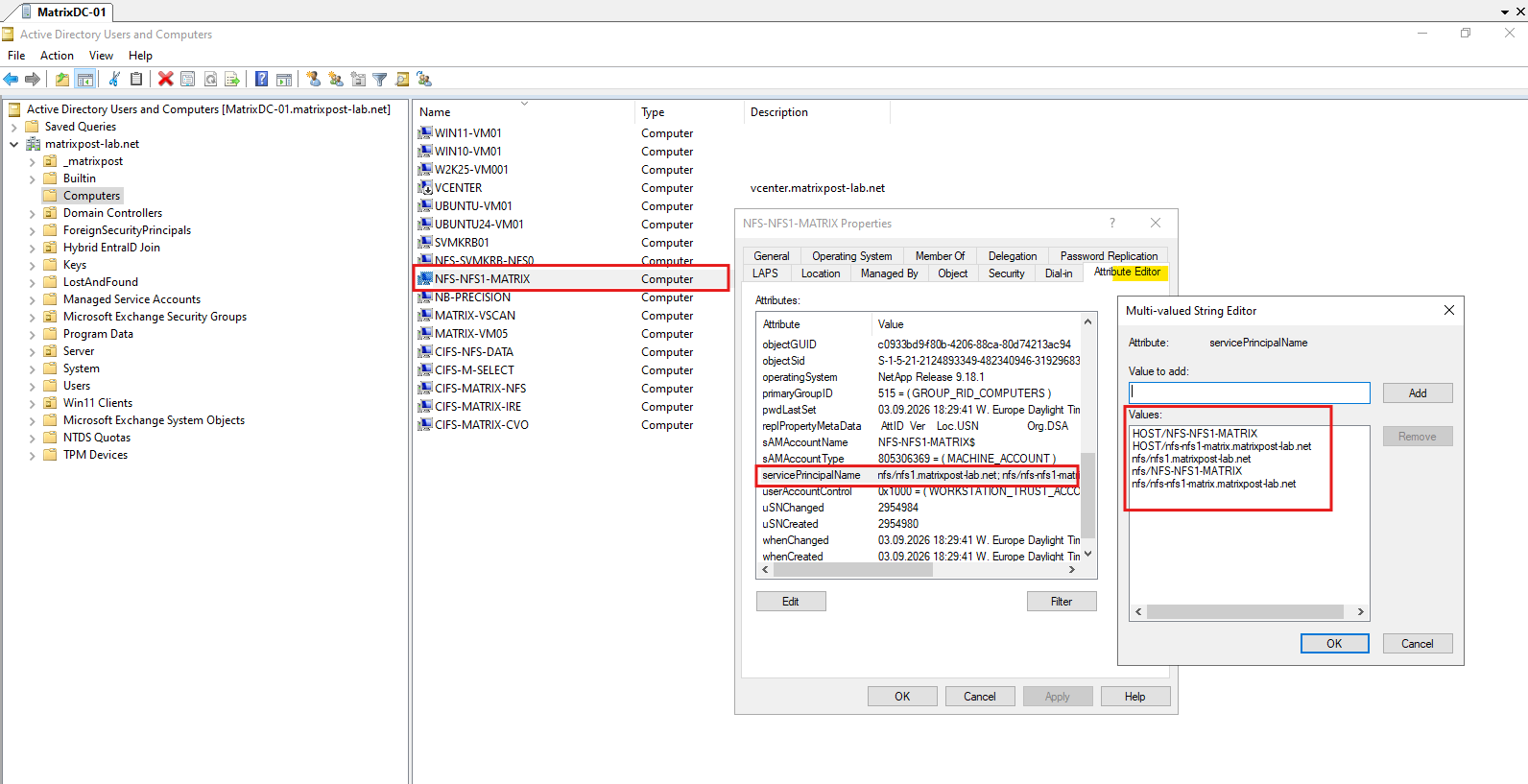Click the Filter button below attributes
Viewport: 1528px width, 784px height.
[1062, 602]
